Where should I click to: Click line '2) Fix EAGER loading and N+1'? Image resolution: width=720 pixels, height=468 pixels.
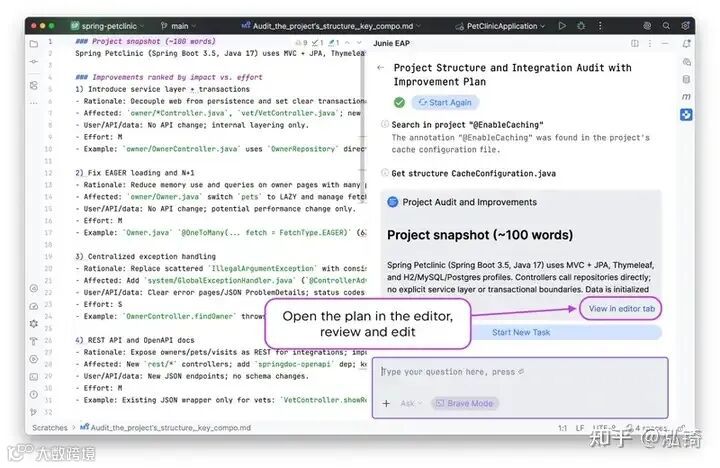coord(135,173)
